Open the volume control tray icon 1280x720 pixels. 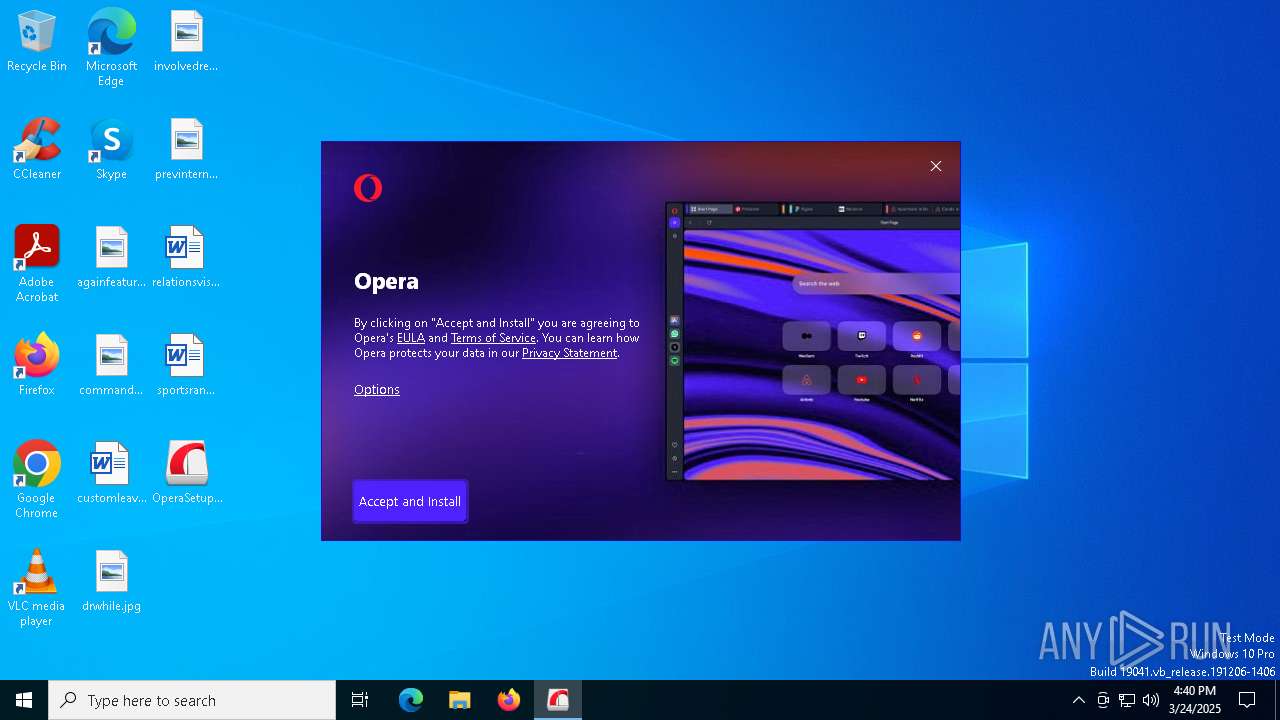pos(1151,700)
